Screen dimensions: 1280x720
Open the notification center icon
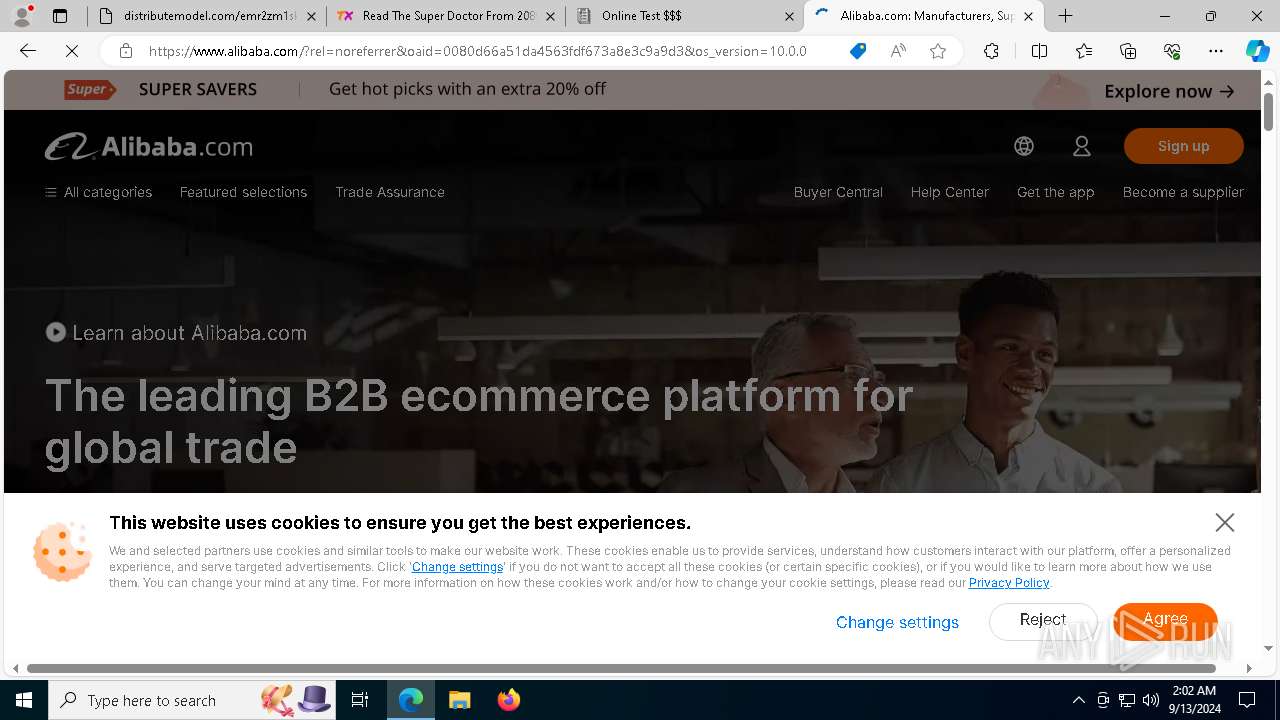[x=1247, y=700]
